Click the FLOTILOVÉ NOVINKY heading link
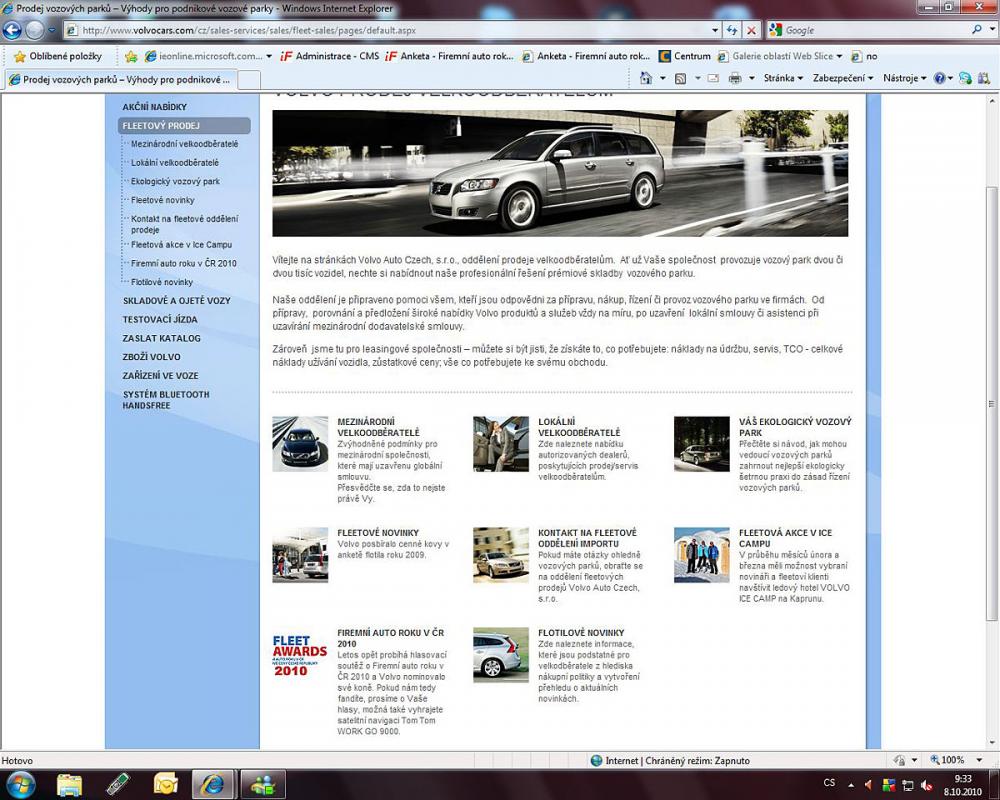This screenshot has width=1000, height=800. [x=581, y=633]
